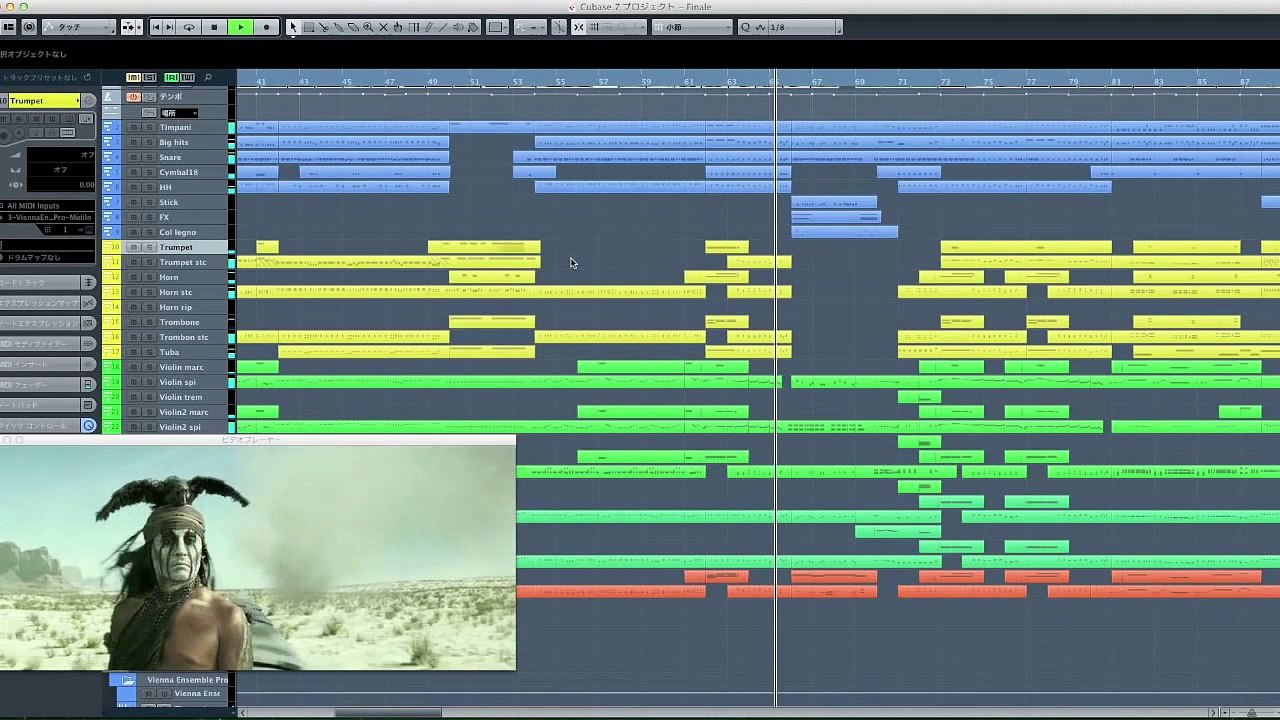Screen dimensions: 1280x720
Task: Open the Note Expression inspector section icon
Action: tap(88, 323)
